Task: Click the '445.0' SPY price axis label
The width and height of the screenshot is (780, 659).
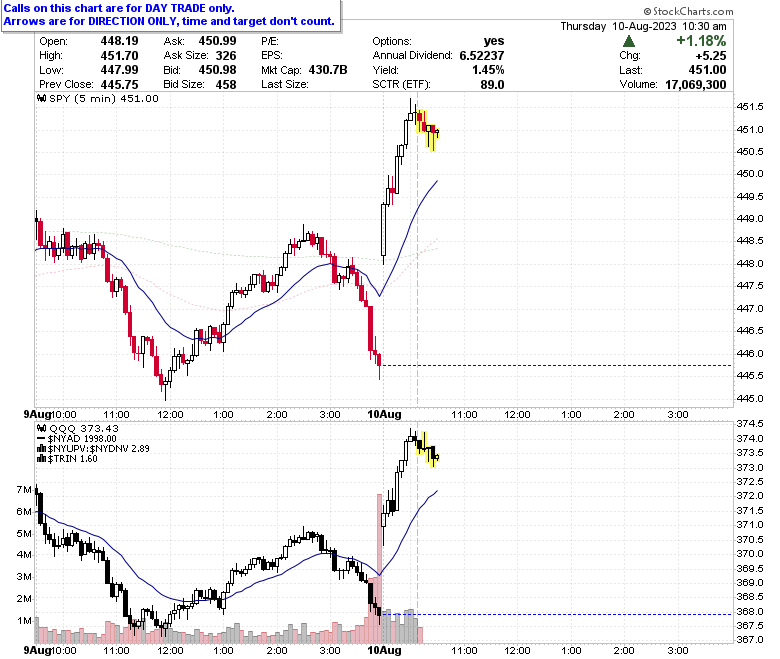Action: click(x=749, y=398)
